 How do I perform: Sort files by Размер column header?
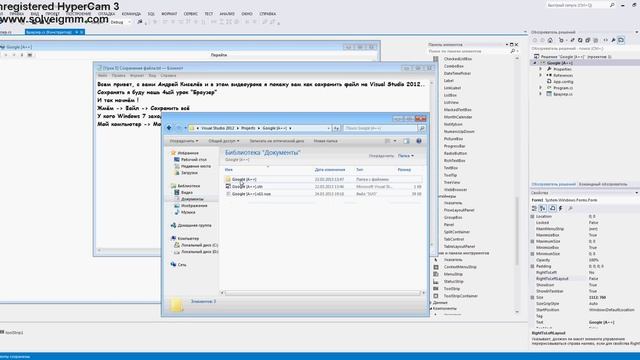tap(404, 169)
